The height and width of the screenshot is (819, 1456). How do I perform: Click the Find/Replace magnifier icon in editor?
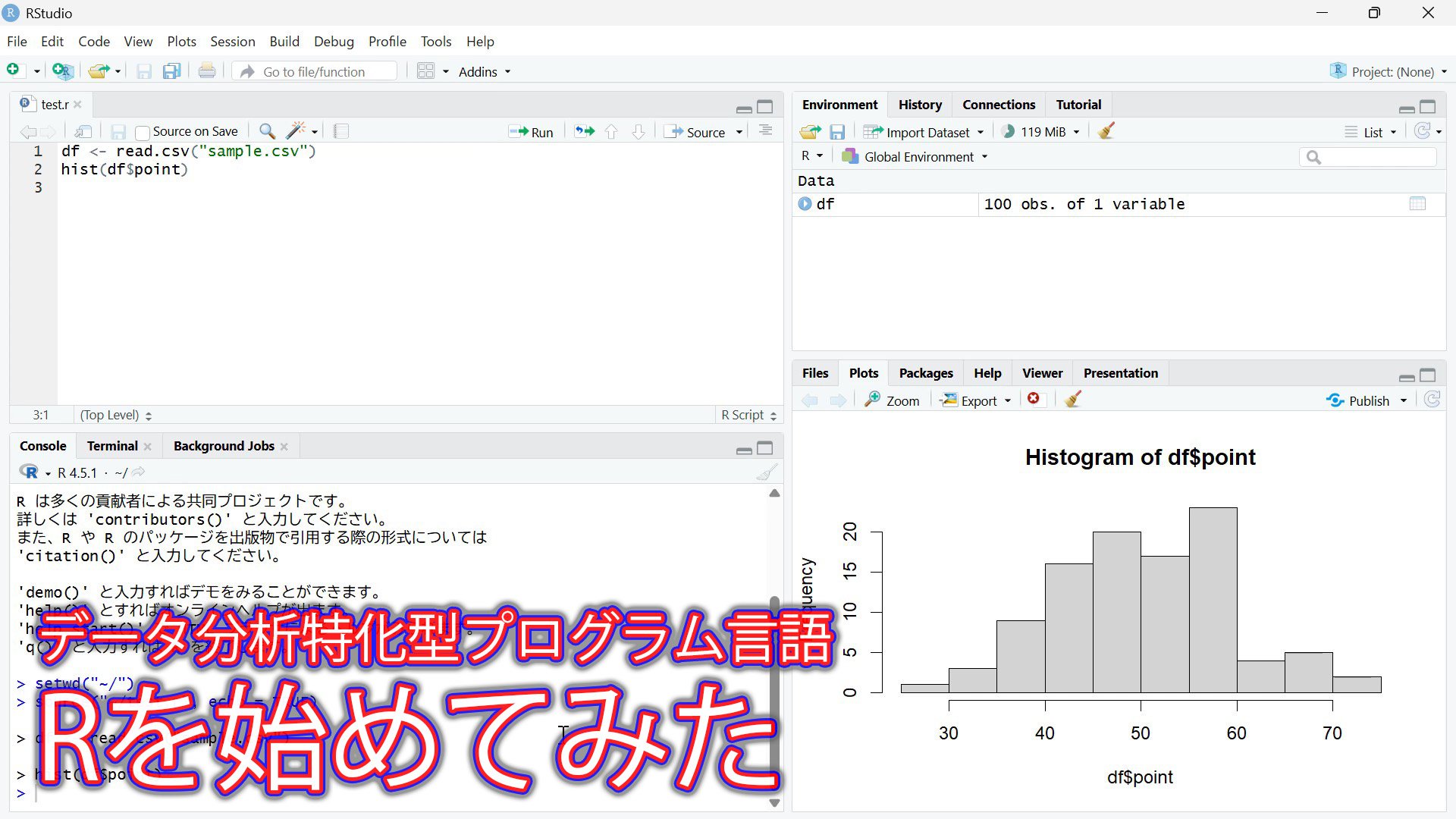click(x=267, y=132)
